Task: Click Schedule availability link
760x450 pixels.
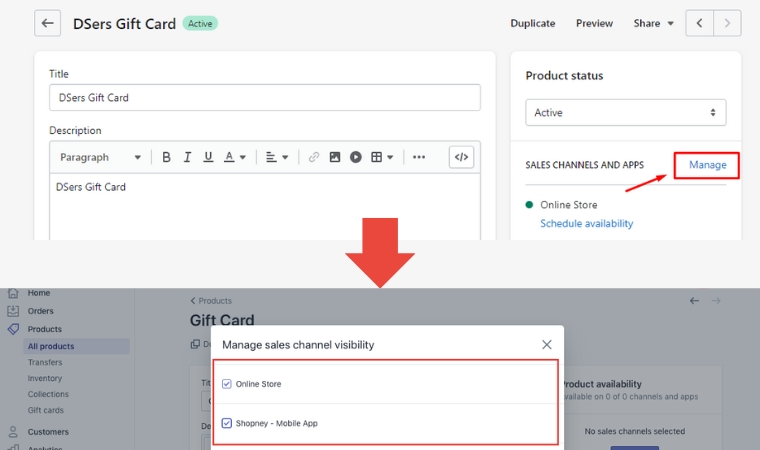Action: (x=586, y=224)
